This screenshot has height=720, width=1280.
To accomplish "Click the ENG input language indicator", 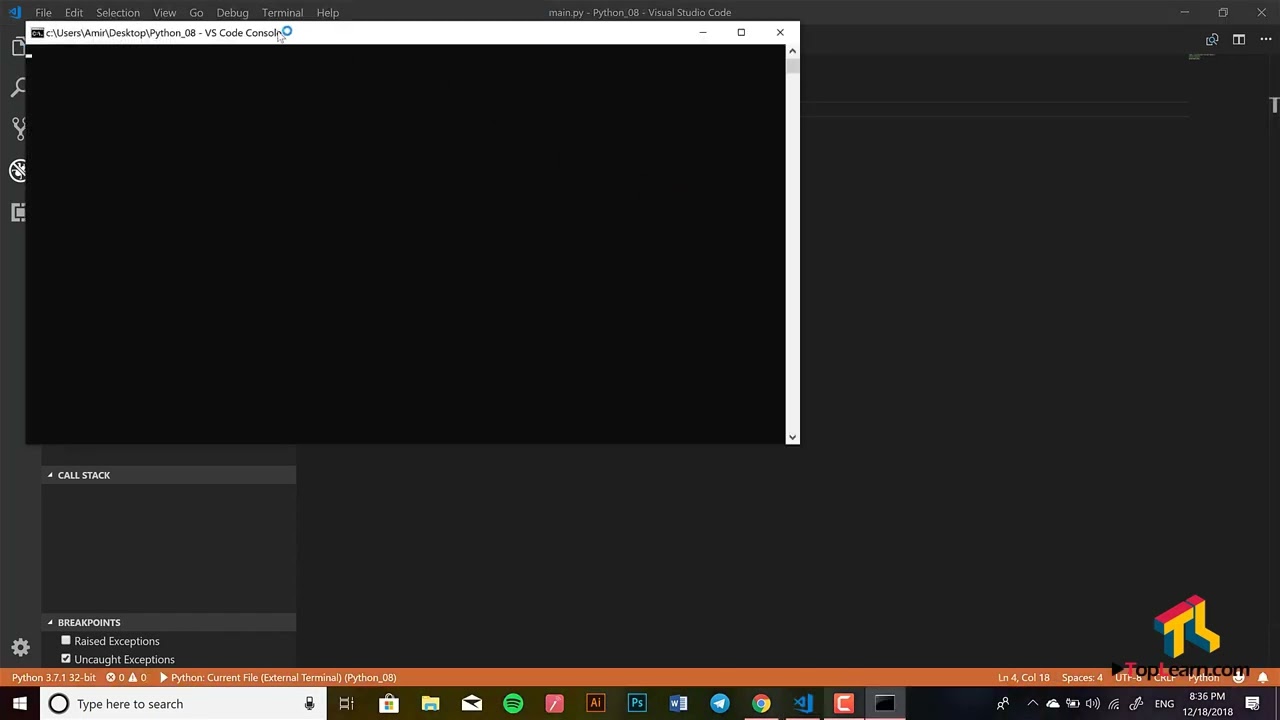I will coord(1164,704).
